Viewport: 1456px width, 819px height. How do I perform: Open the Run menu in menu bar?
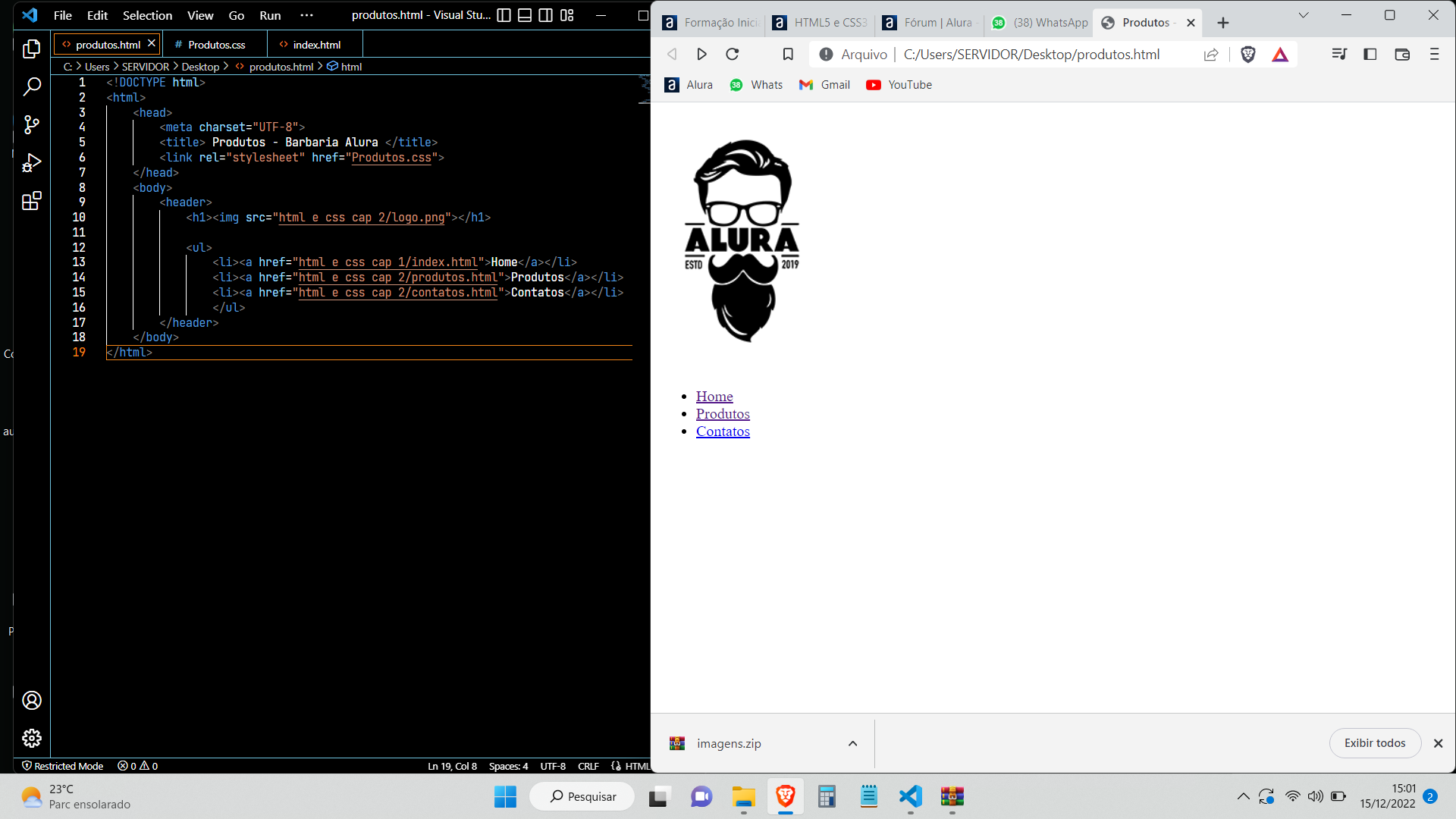270,15
